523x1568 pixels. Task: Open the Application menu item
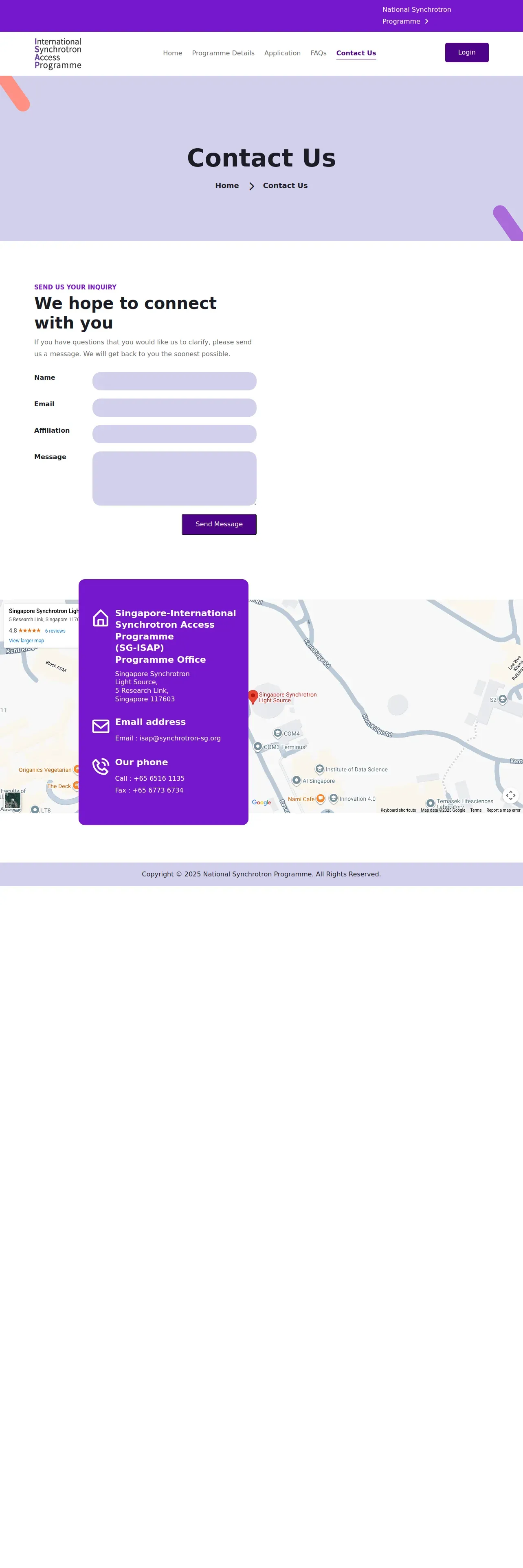click(283, 54)
